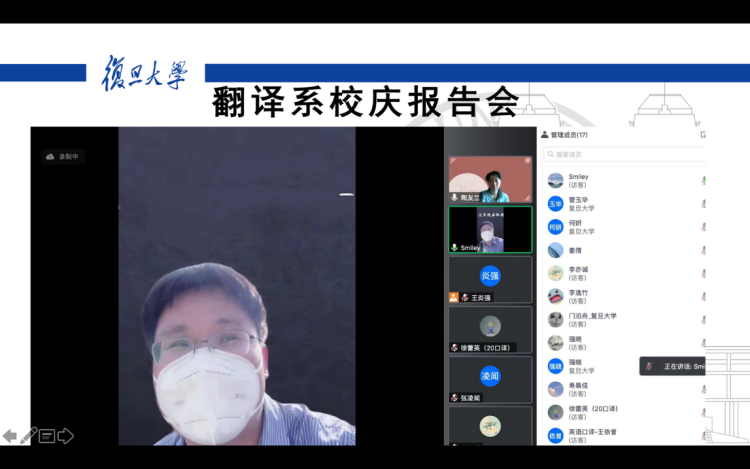
Task: Select member 何妍 in the member list
Action: point(582,227)
